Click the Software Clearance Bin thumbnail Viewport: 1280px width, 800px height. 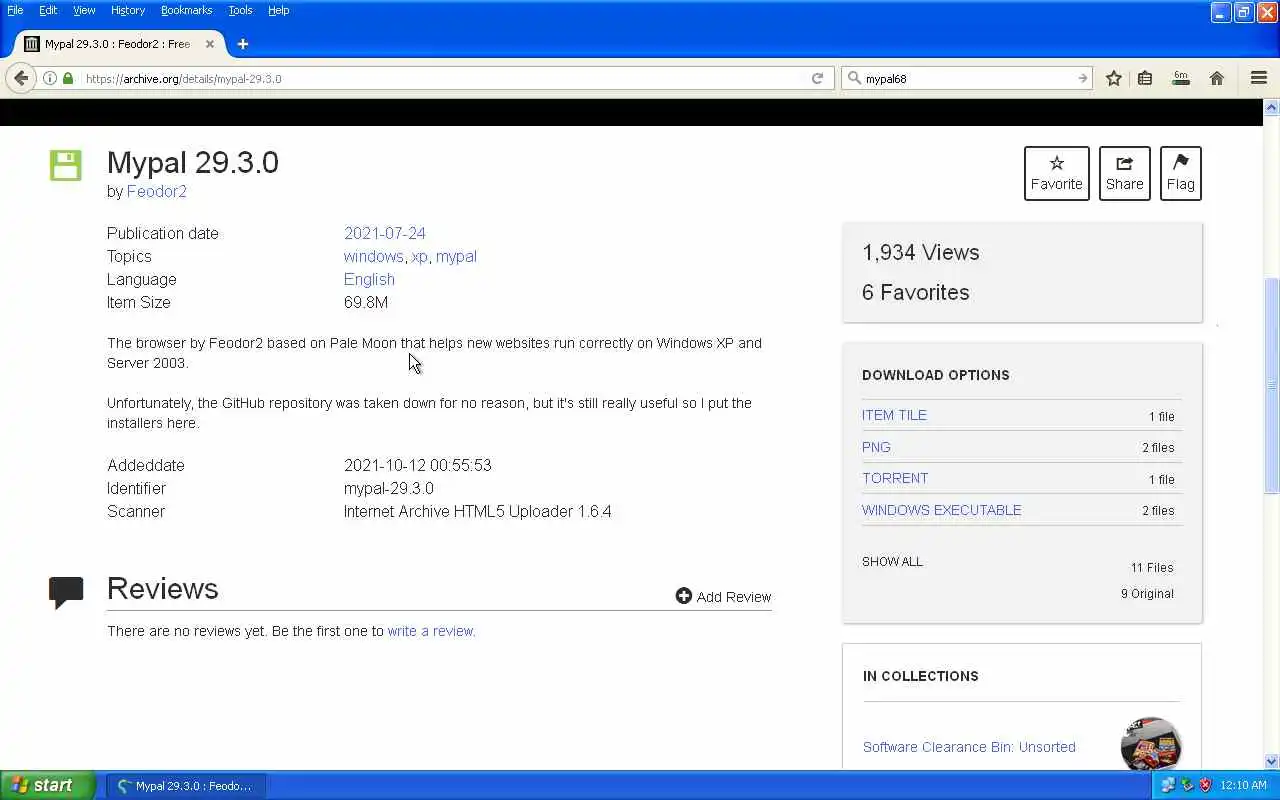coord(1151,744)
